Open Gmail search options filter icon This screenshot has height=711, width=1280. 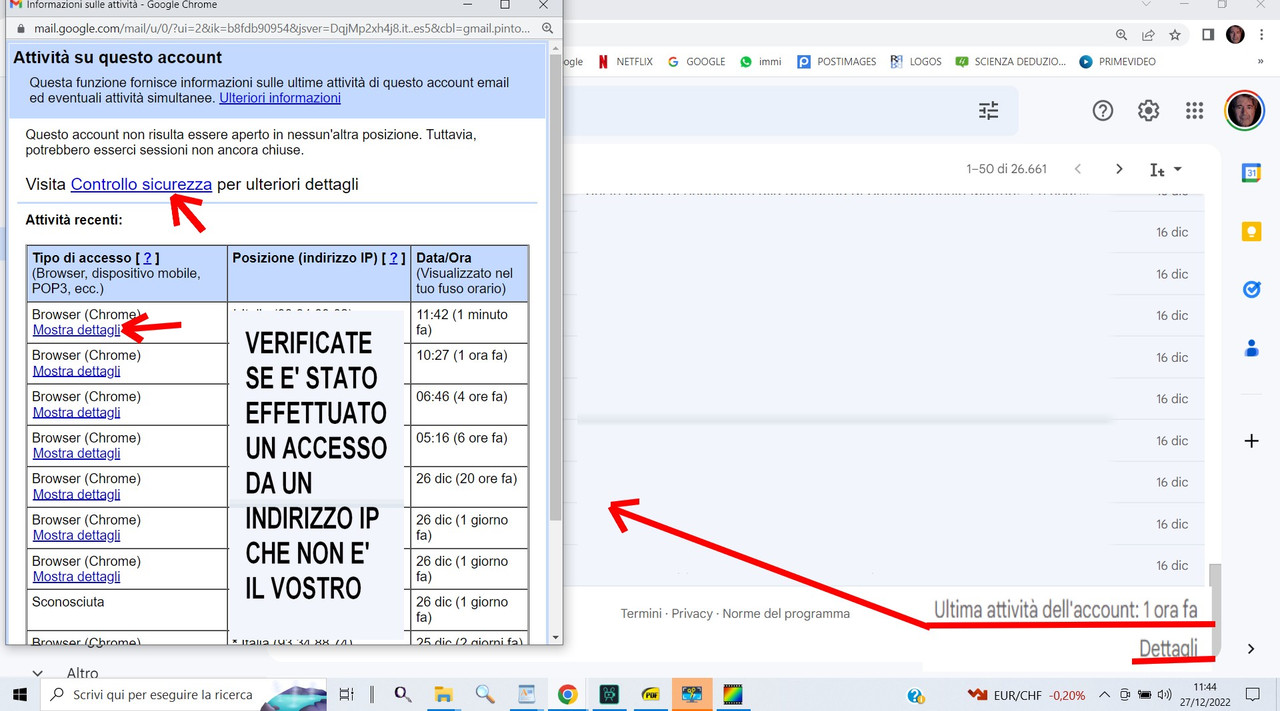tap(988, 111)
